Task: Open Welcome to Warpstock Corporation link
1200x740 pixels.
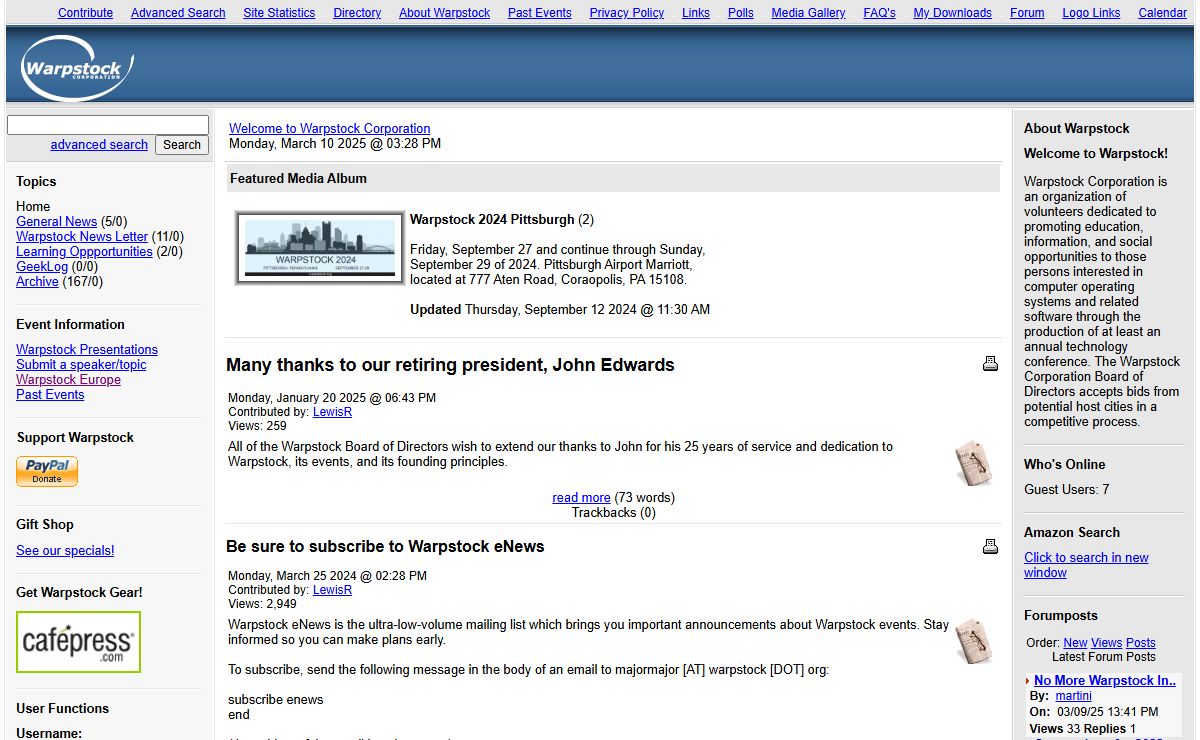Action: (x=330, y=129)
